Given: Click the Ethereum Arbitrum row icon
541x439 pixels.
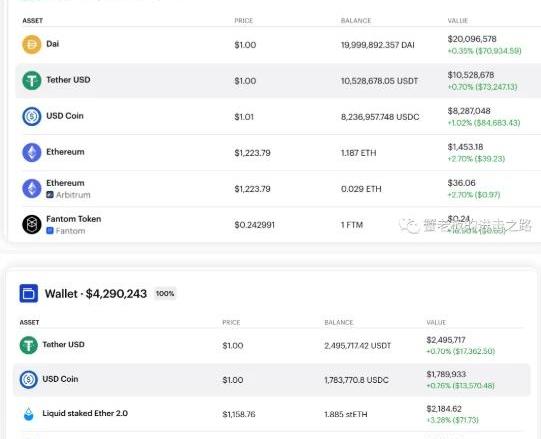Looking at the screenshot, I should [x=32, y=188].
